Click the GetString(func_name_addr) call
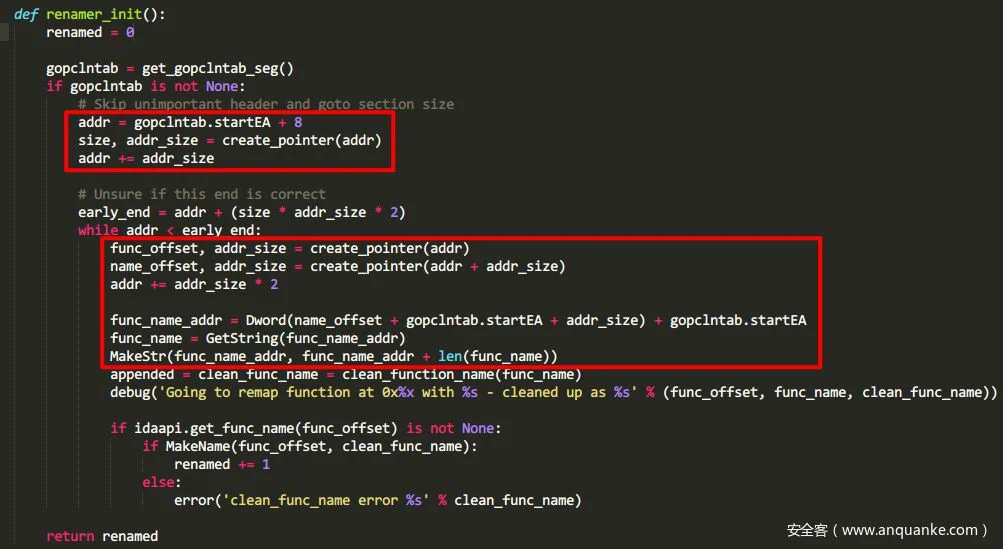 305,338
